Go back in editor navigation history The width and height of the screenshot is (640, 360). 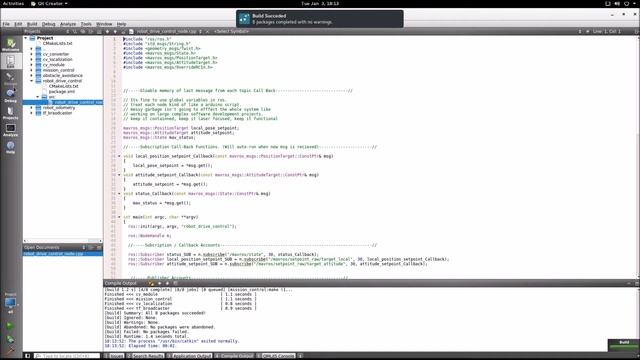pos(107,31)
